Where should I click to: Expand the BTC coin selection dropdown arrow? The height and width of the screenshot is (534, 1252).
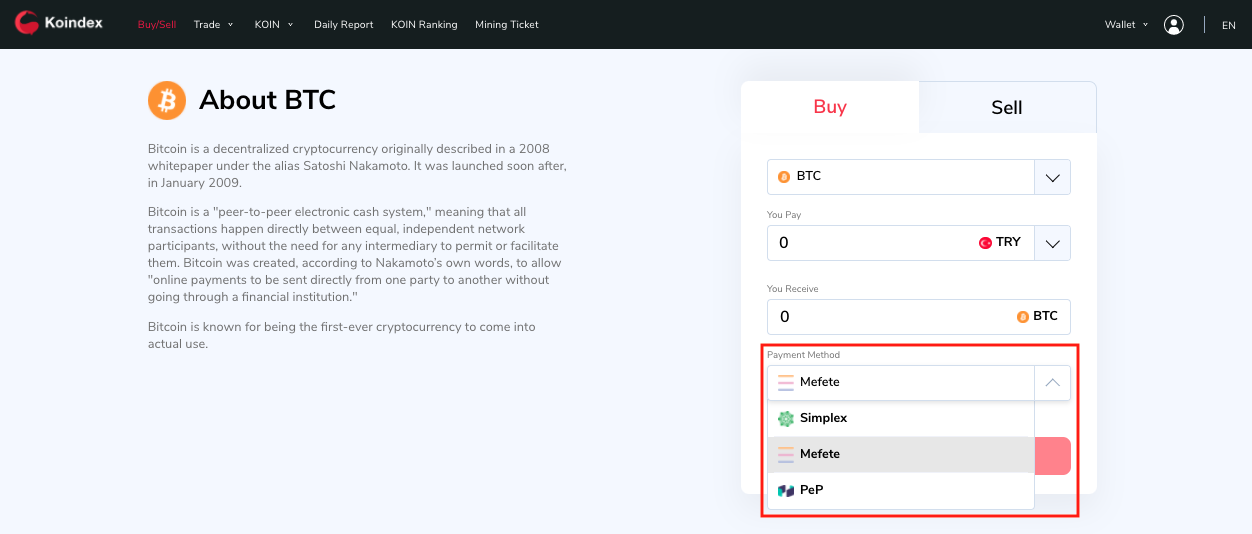point(1052,177)
